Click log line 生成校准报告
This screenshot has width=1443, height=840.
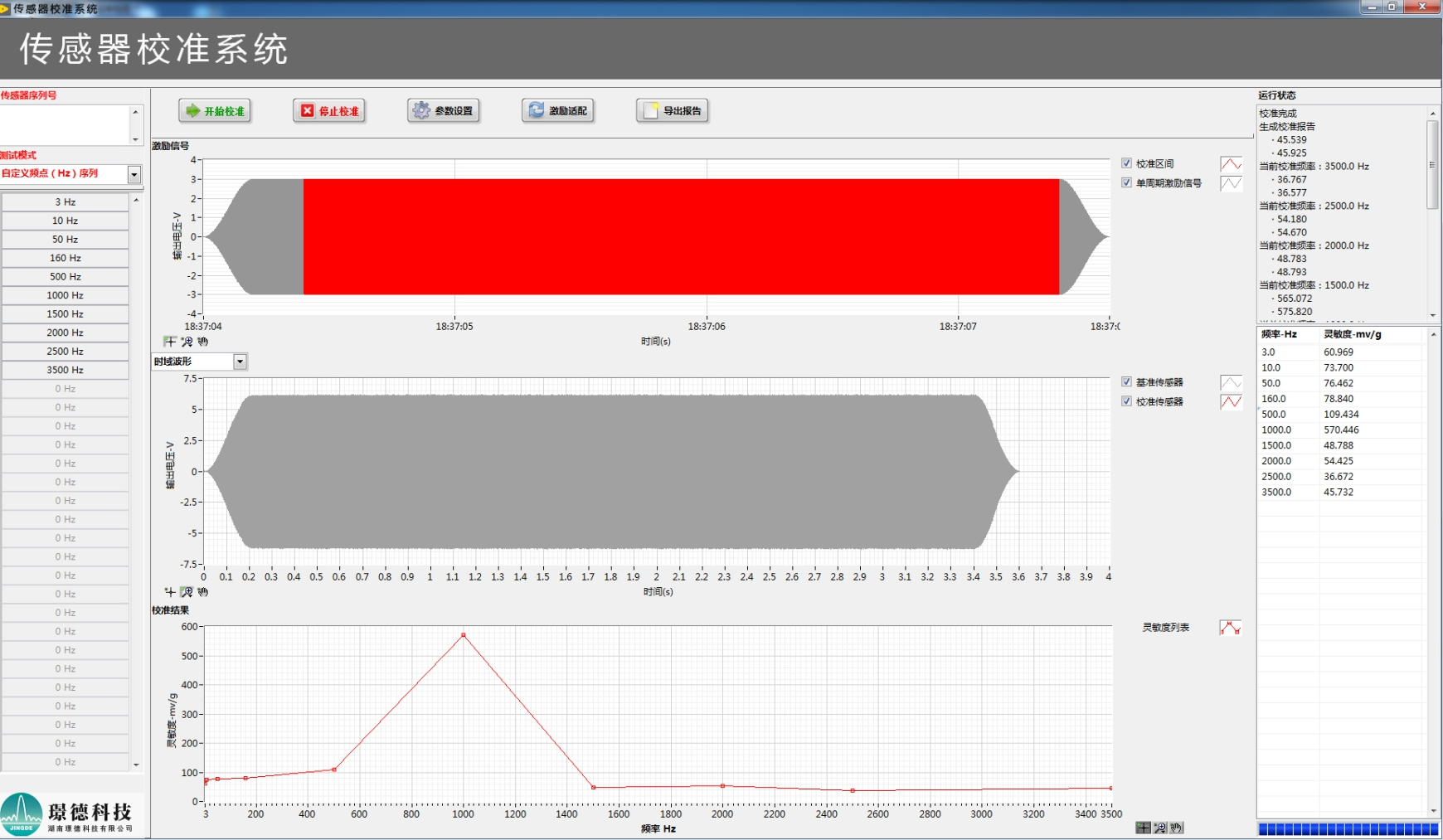click(1287, 126)
